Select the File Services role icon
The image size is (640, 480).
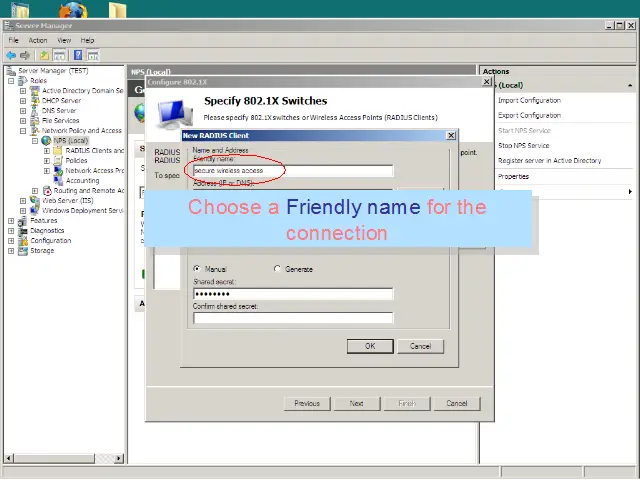point(35,120)
